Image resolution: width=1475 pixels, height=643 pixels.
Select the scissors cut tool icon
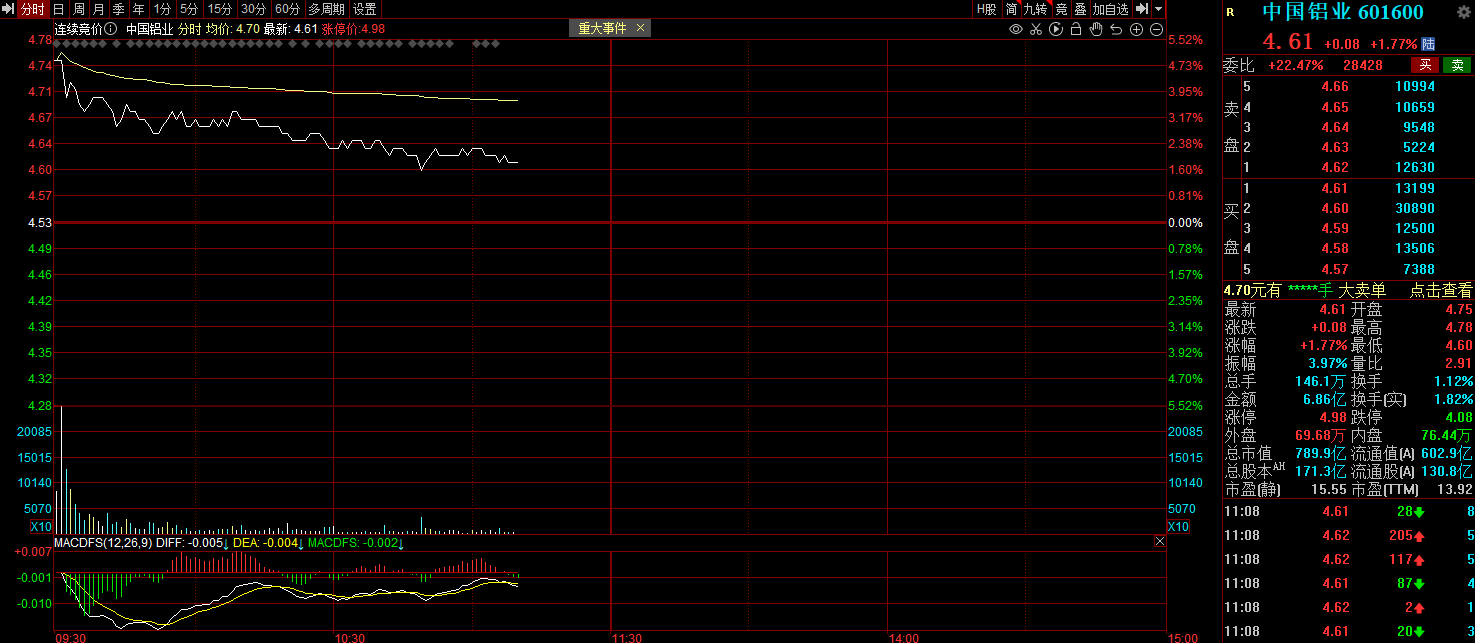1036,29
